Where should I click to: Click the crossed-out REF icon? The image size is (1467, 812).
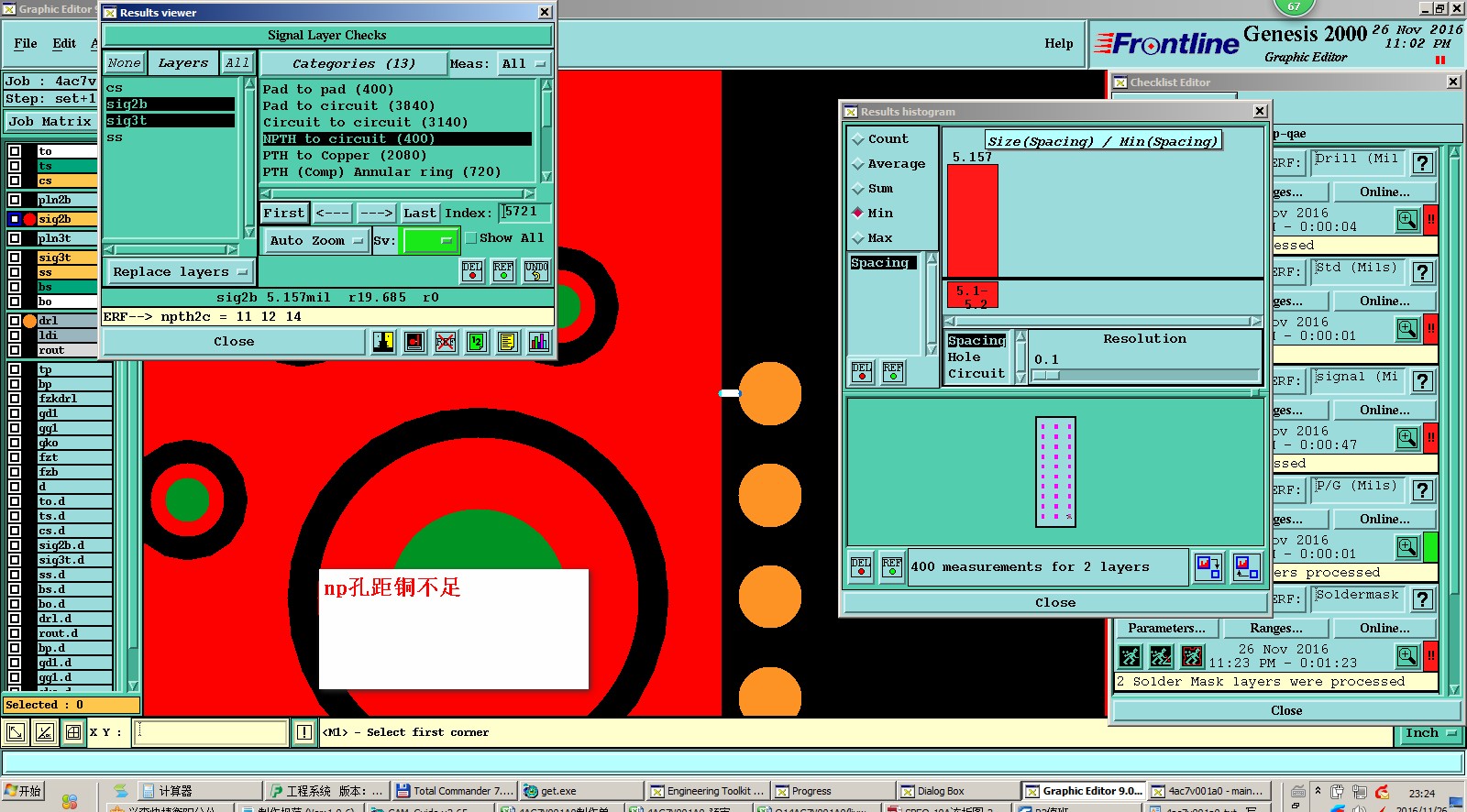coord(446,342)
